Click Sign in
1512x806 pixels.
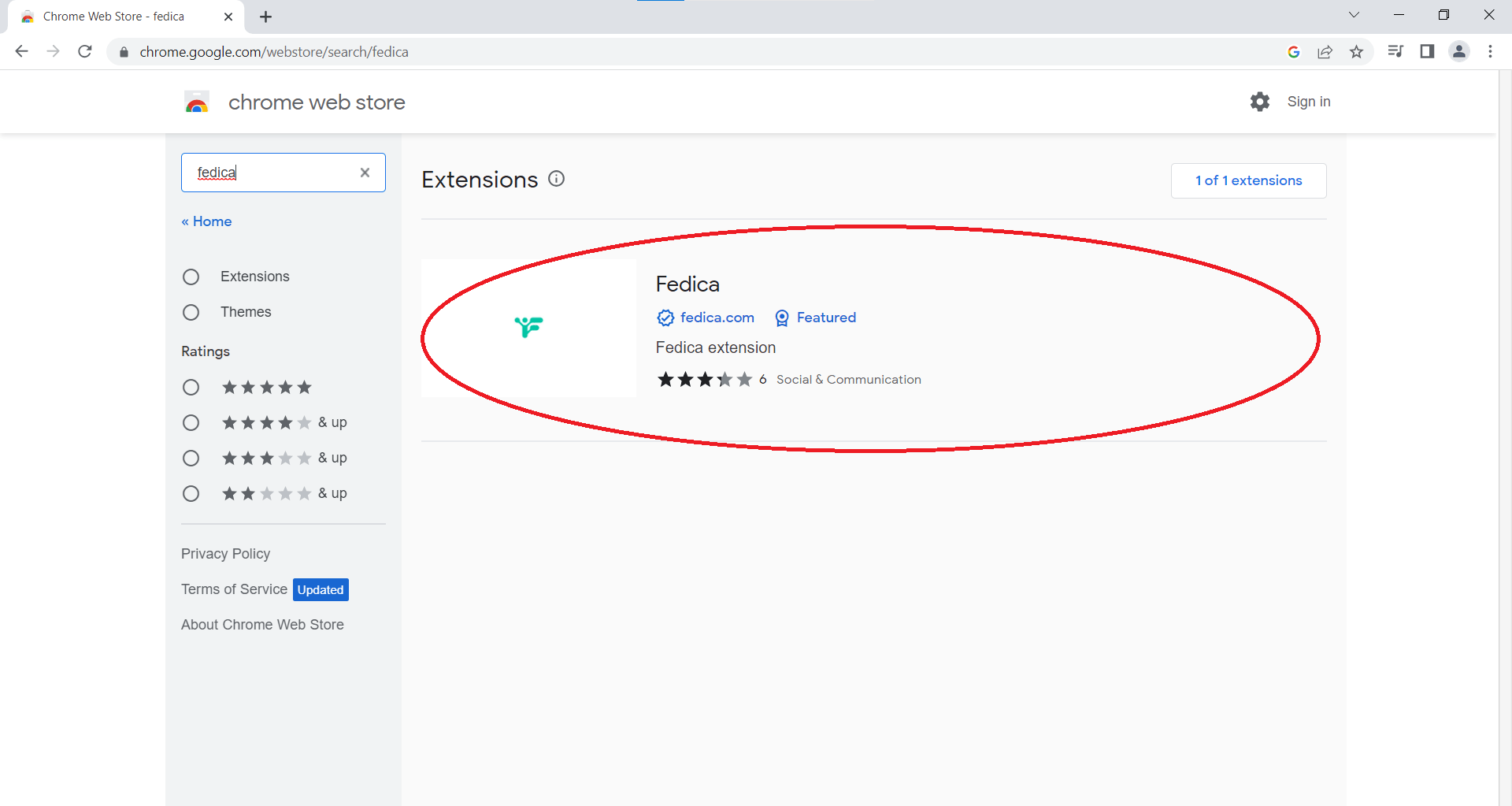tap(1308, 101)
